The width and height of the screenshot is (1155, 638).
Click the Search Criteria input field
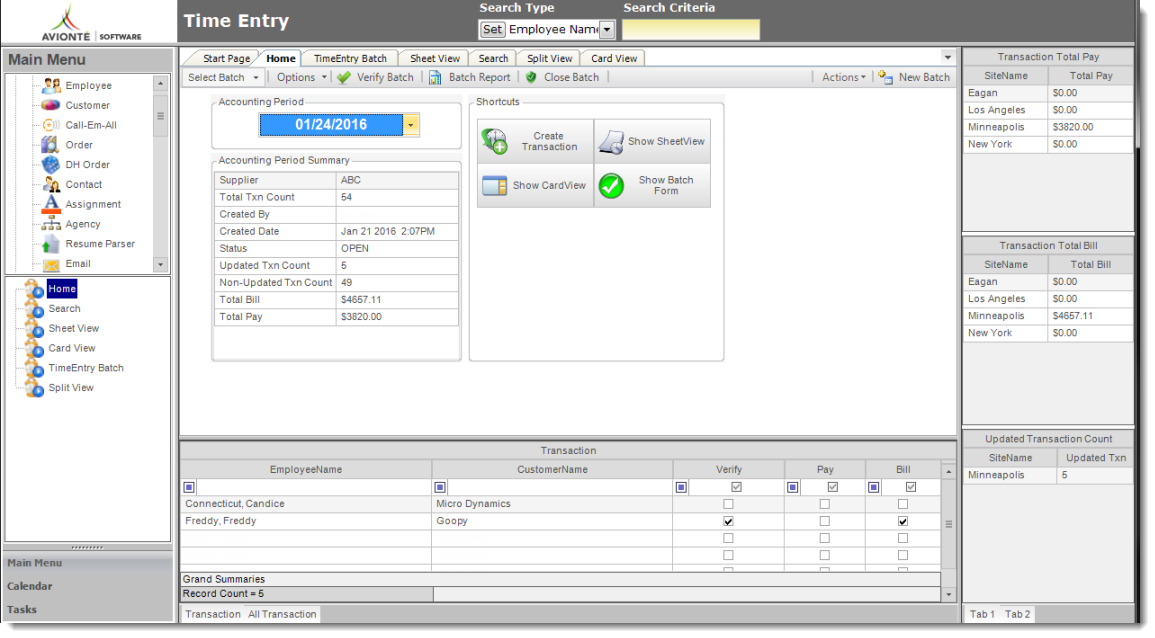click(x=691, y=30)
